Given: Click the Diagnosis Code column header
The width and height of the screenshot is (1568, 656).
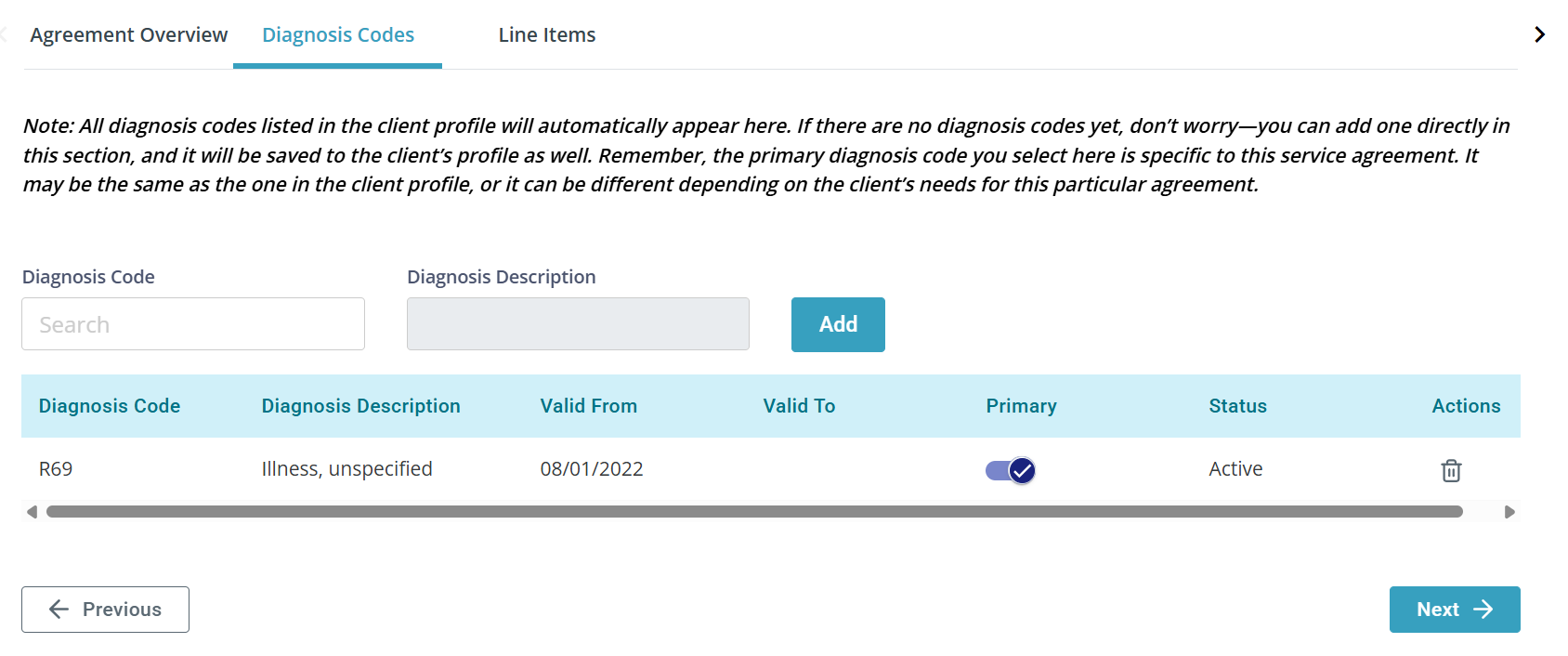Looking at the screenshot, I should click(x=110, y=406).
